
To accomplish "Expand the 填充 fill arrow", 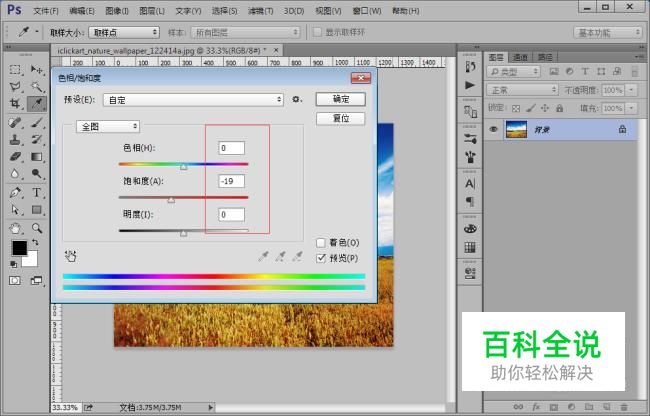I will tap(631, 108).
